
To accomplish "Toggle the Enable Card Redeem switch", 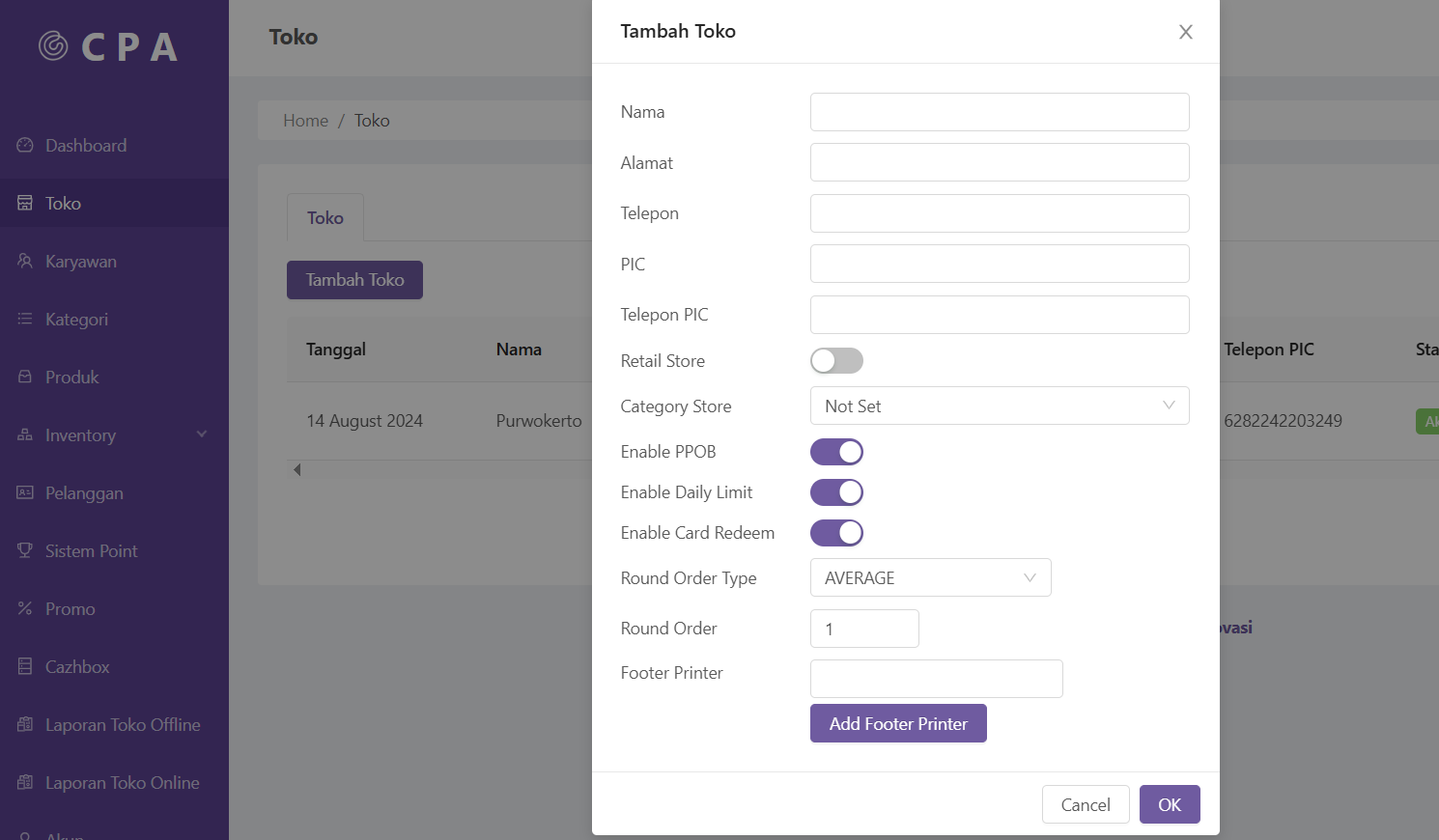I will click(x=836, y=533).
